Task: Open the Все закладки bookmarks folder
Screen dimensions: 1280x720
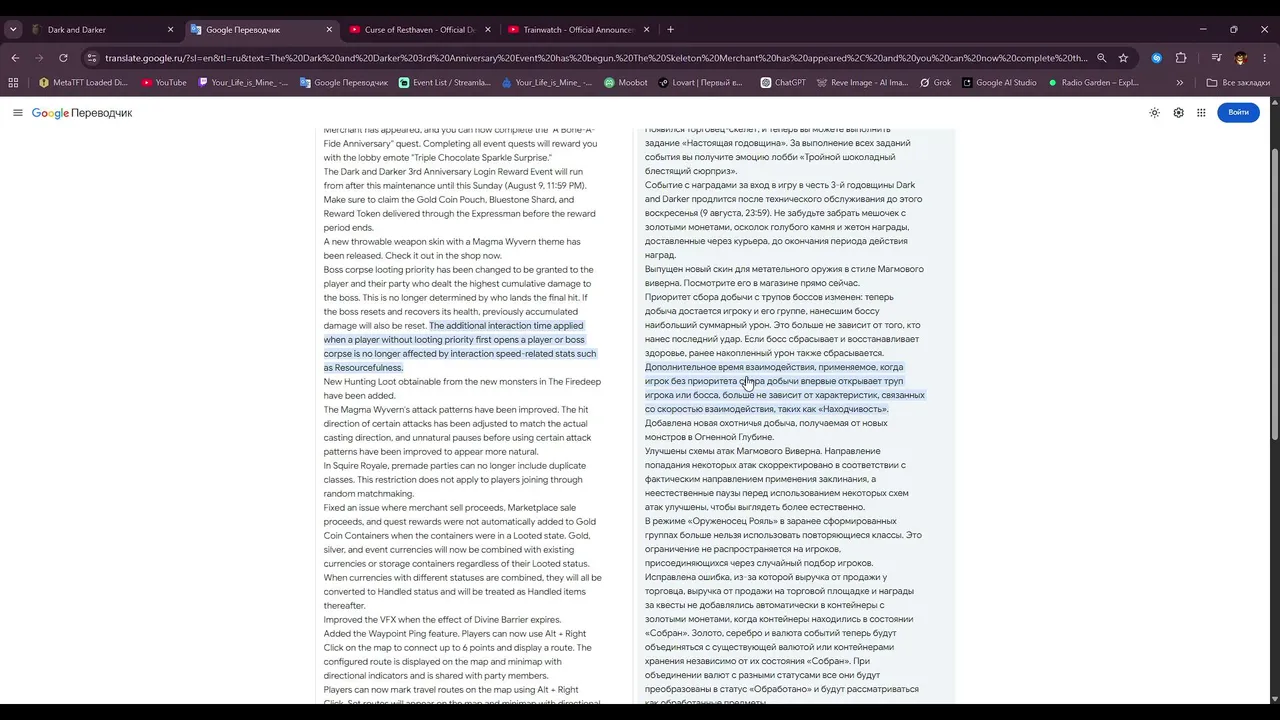Action: (x=1238, y=83)
